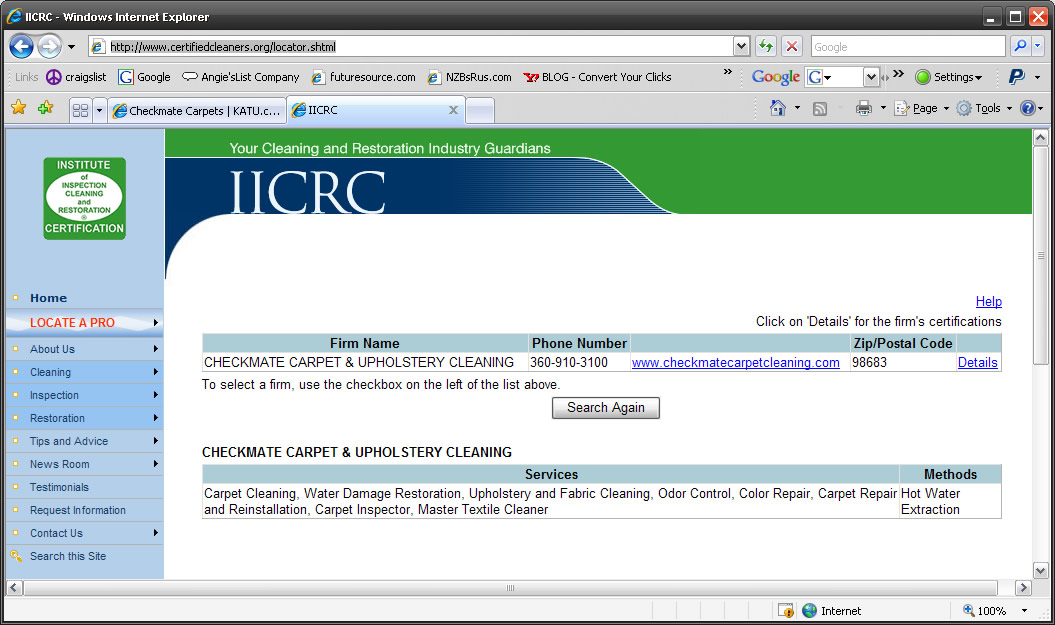The width and height of the screenshot is (1055, 625).
Task: Click the green Refresh page icon
Action: pos(765,46)
